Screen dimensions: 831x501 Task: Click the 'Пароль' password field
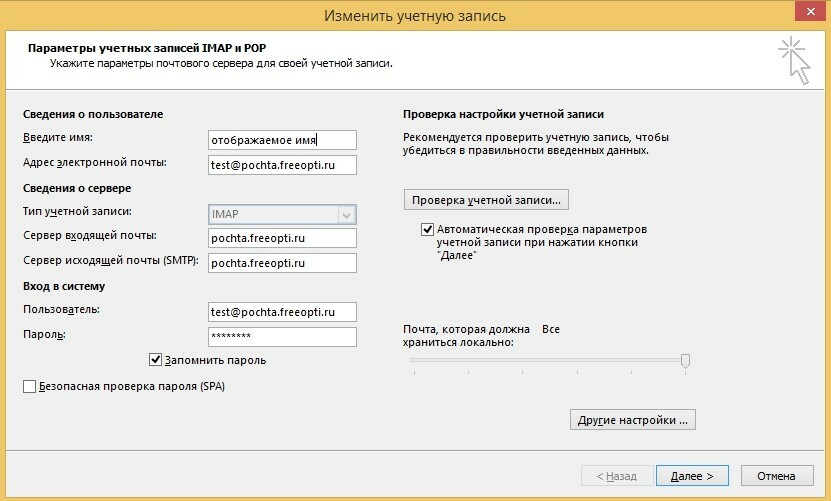(x=282, y=337)
